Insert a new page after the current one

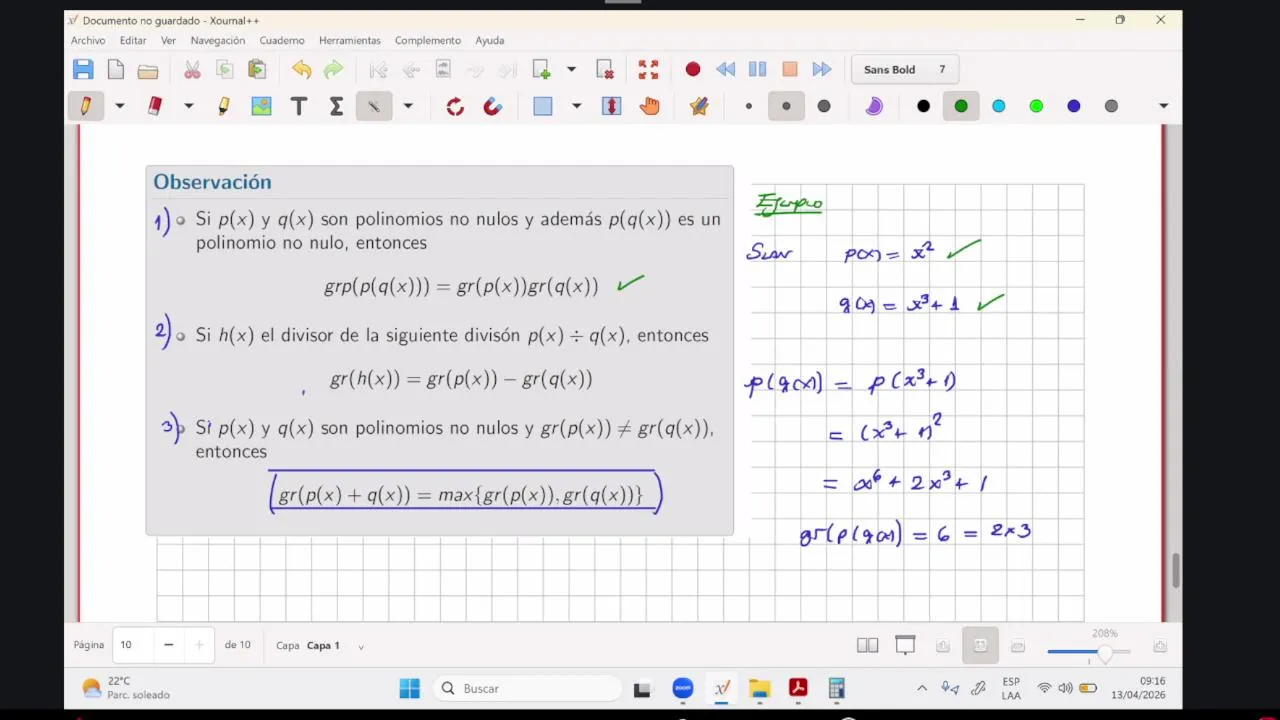tap(541, 69)
